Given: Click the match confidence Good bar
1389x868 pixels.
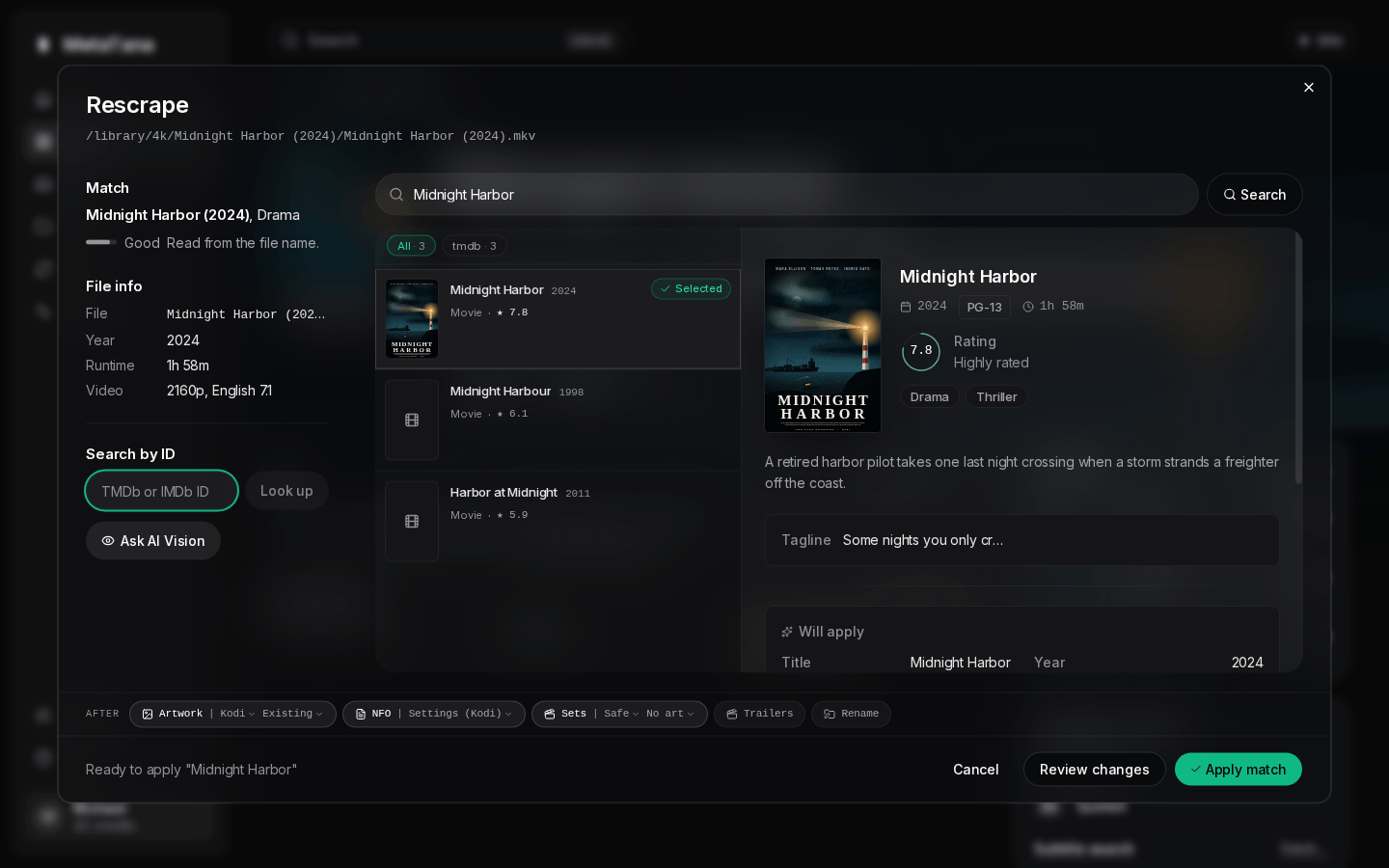Looking at the screenshot, I should pos(101,243).
